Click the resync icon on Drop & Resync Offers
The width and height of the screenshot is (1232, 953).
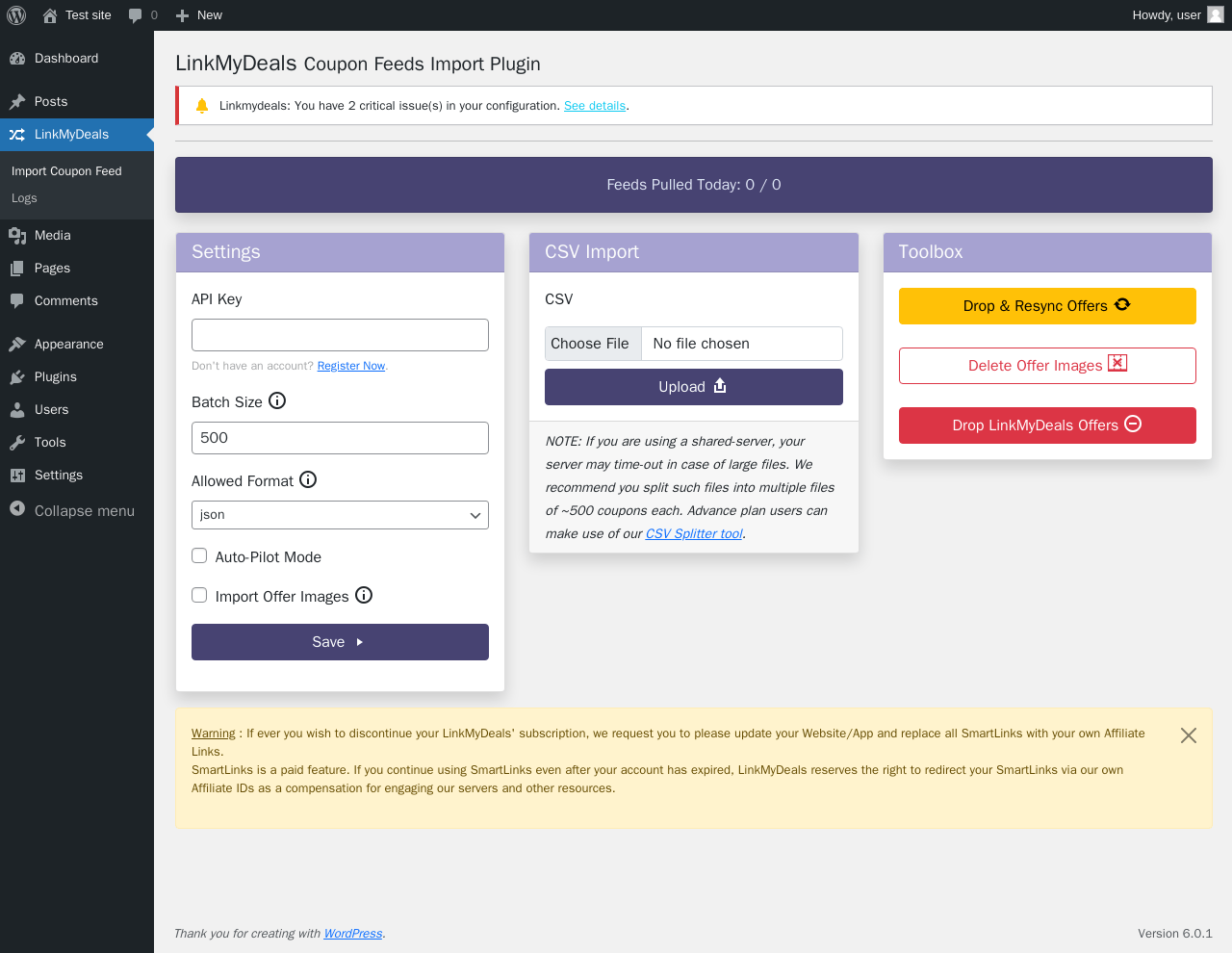(1122, 304)
